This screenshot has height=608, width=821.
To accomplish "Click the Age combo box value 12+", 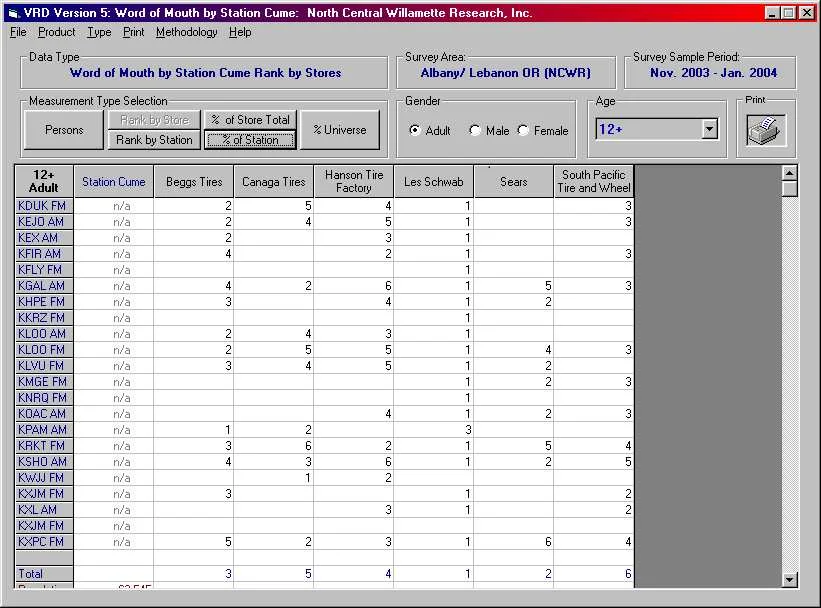I will pos(648,129).
